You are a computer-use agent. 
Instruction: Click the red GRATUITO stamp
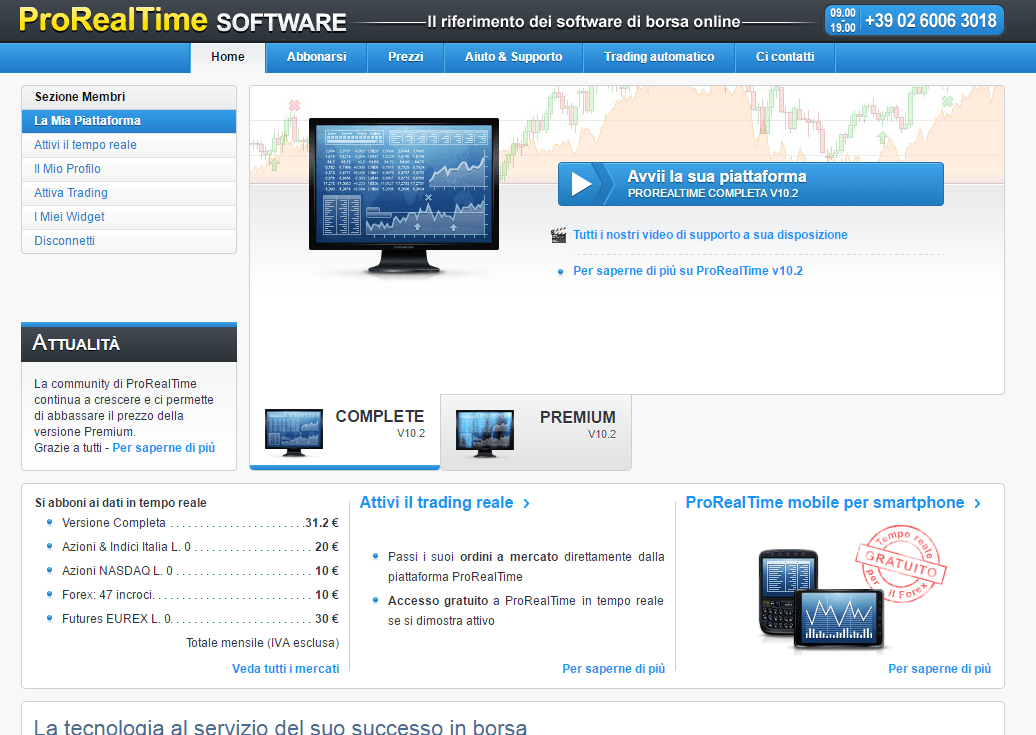(901, 564)
